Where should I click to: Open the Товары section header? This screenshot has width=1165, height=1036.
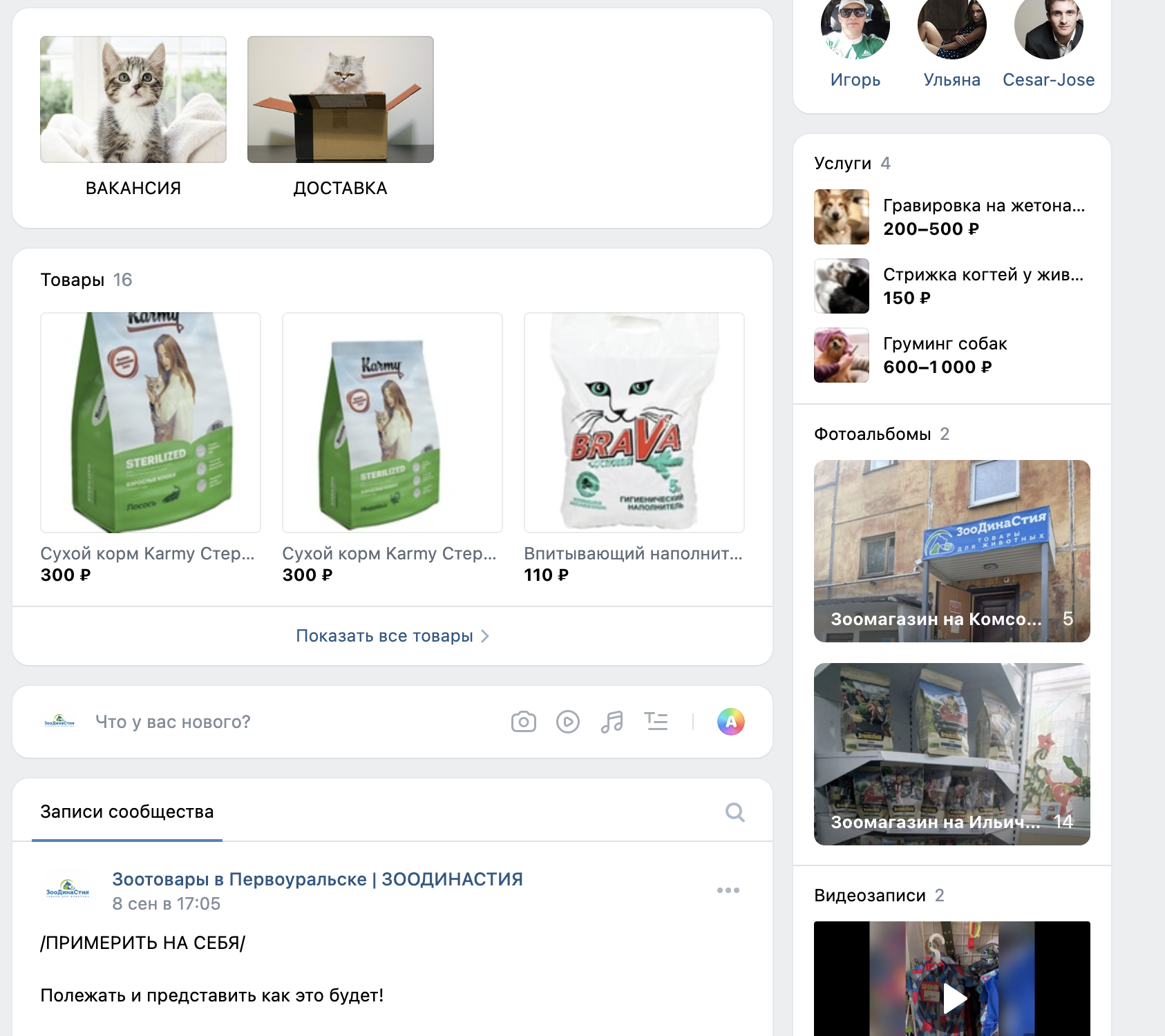(73, 280)
